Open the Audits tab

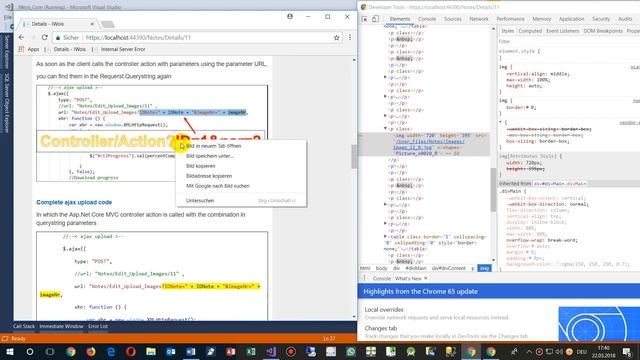coord(625,19)
